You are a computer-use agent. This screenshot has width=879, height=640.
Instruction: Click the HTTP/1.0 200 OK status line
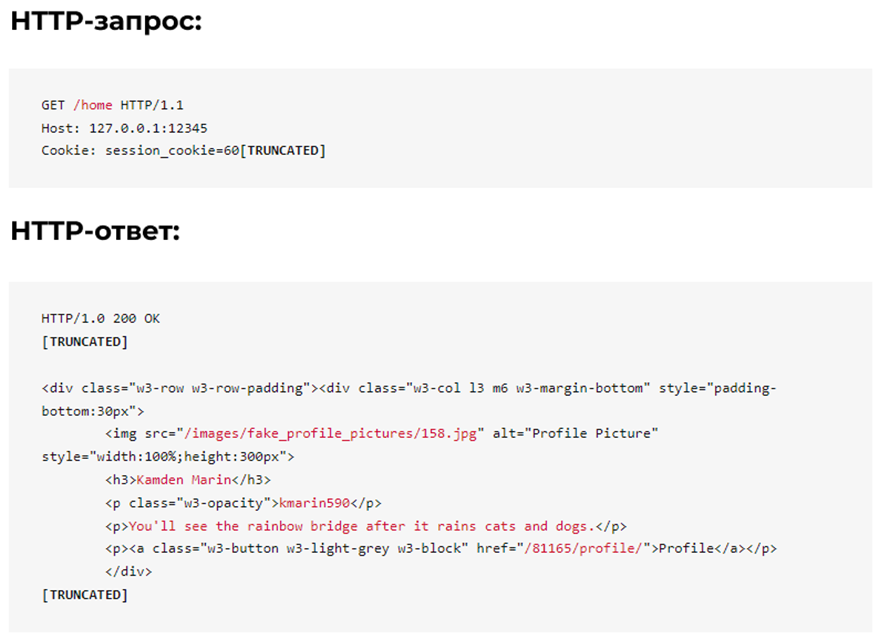pyautogui.click(x=100, y=319)
